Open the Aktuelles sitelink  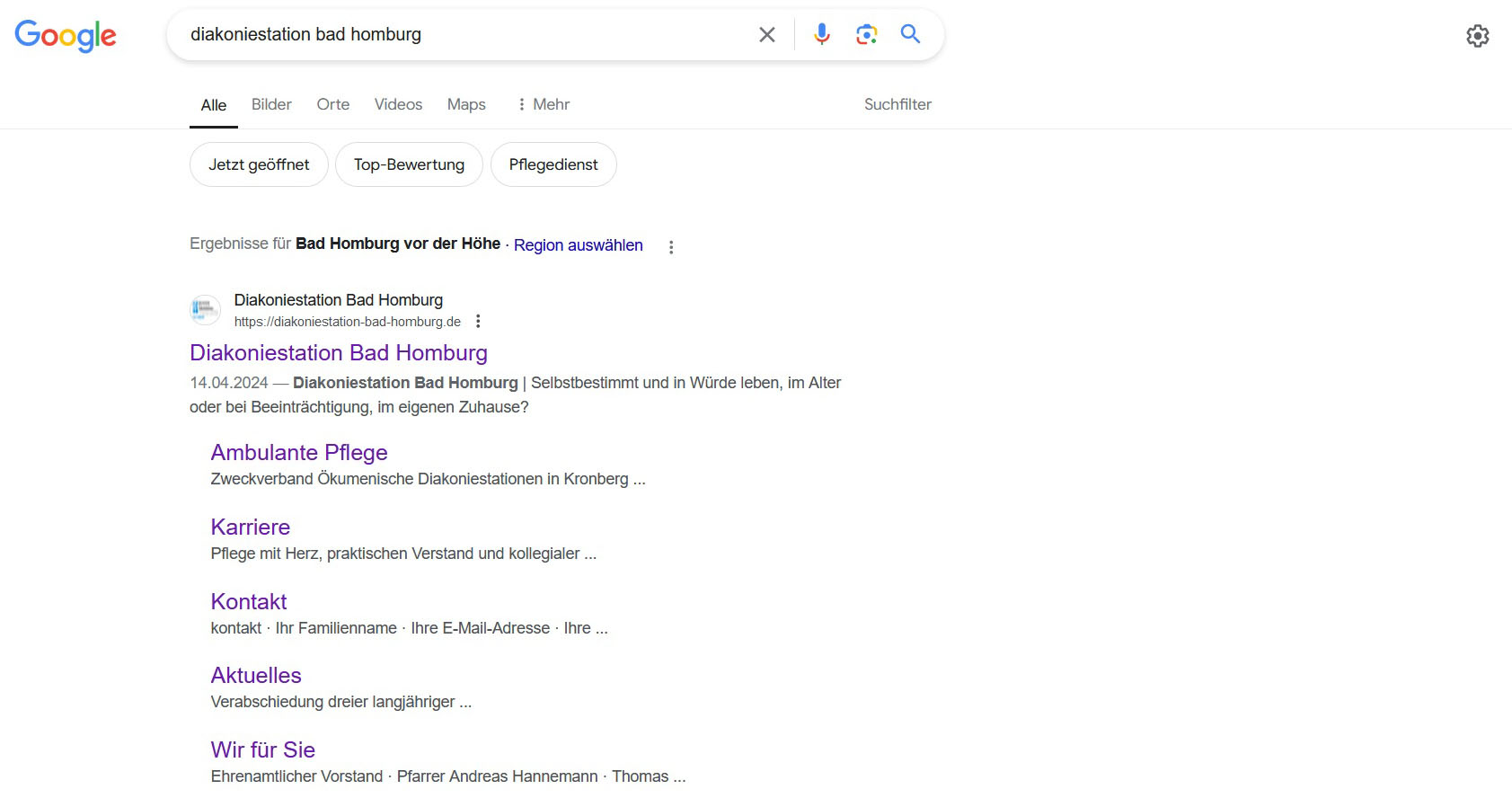[256, 675]
